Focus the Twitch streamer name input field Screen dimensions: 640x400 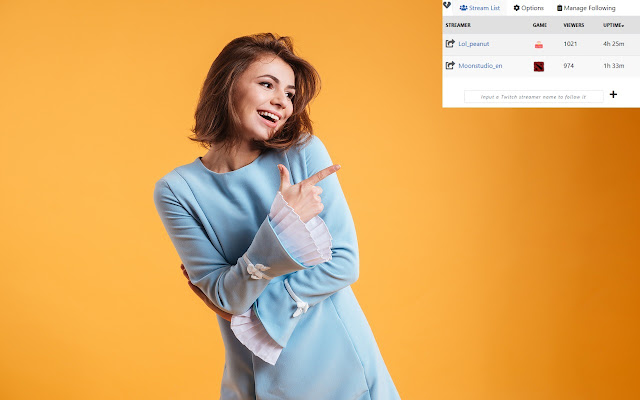tap(533, 97)
